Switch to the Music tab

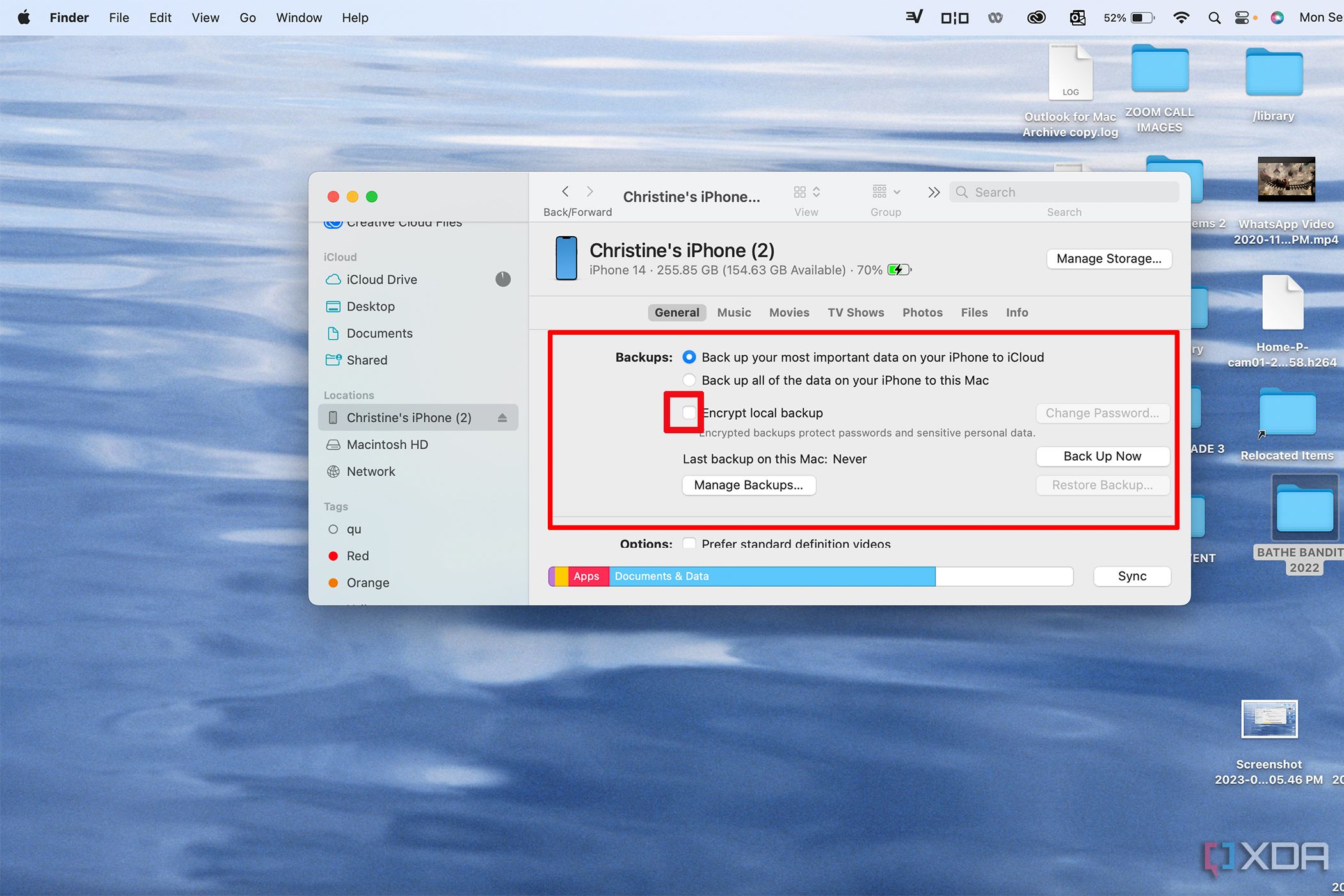click(x=735, y=312)
